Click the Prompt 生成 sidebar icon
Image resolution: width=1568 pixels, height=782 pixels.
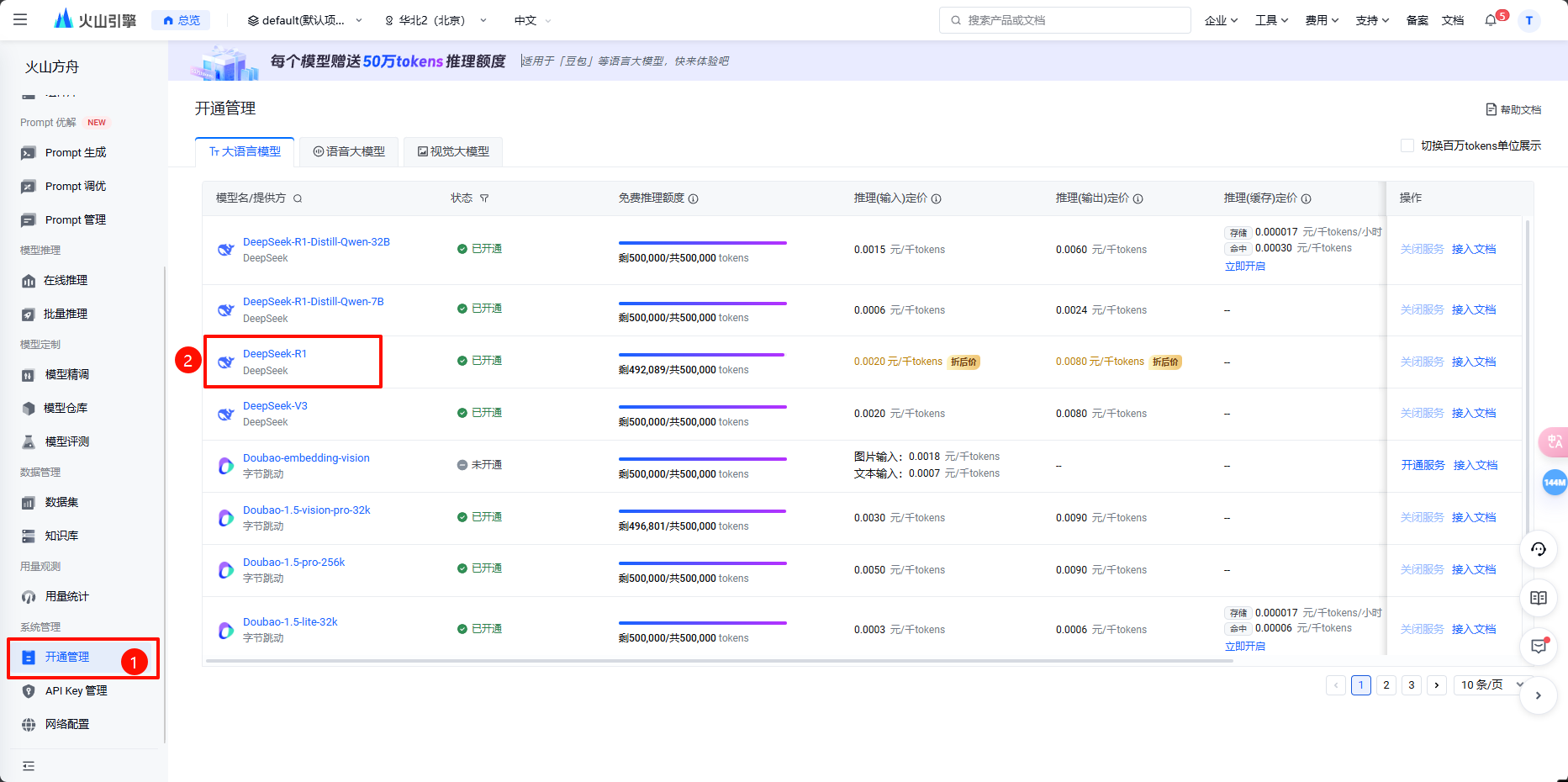pos(29,153)
